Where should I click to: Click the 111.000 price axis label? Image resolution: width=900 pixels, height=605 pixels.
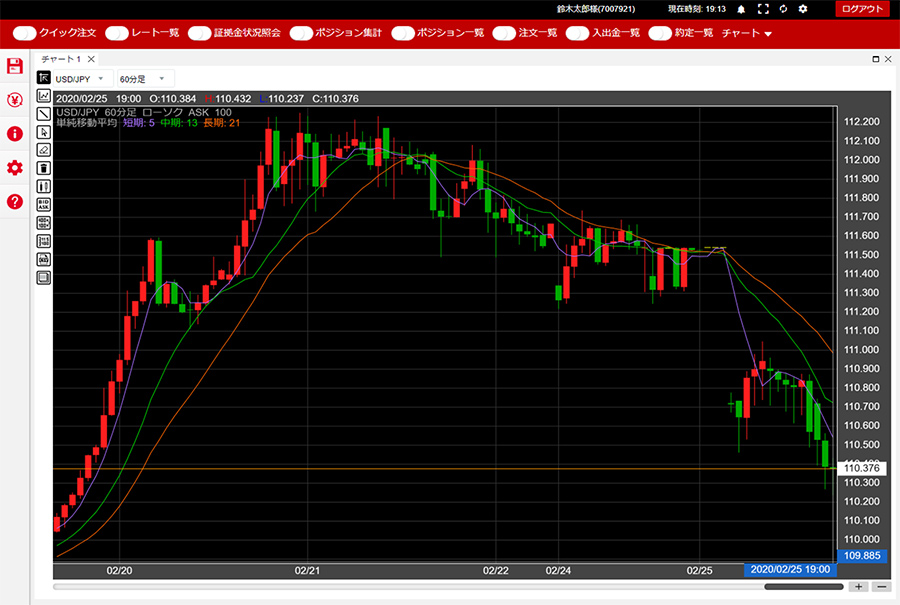coord(862,350)
